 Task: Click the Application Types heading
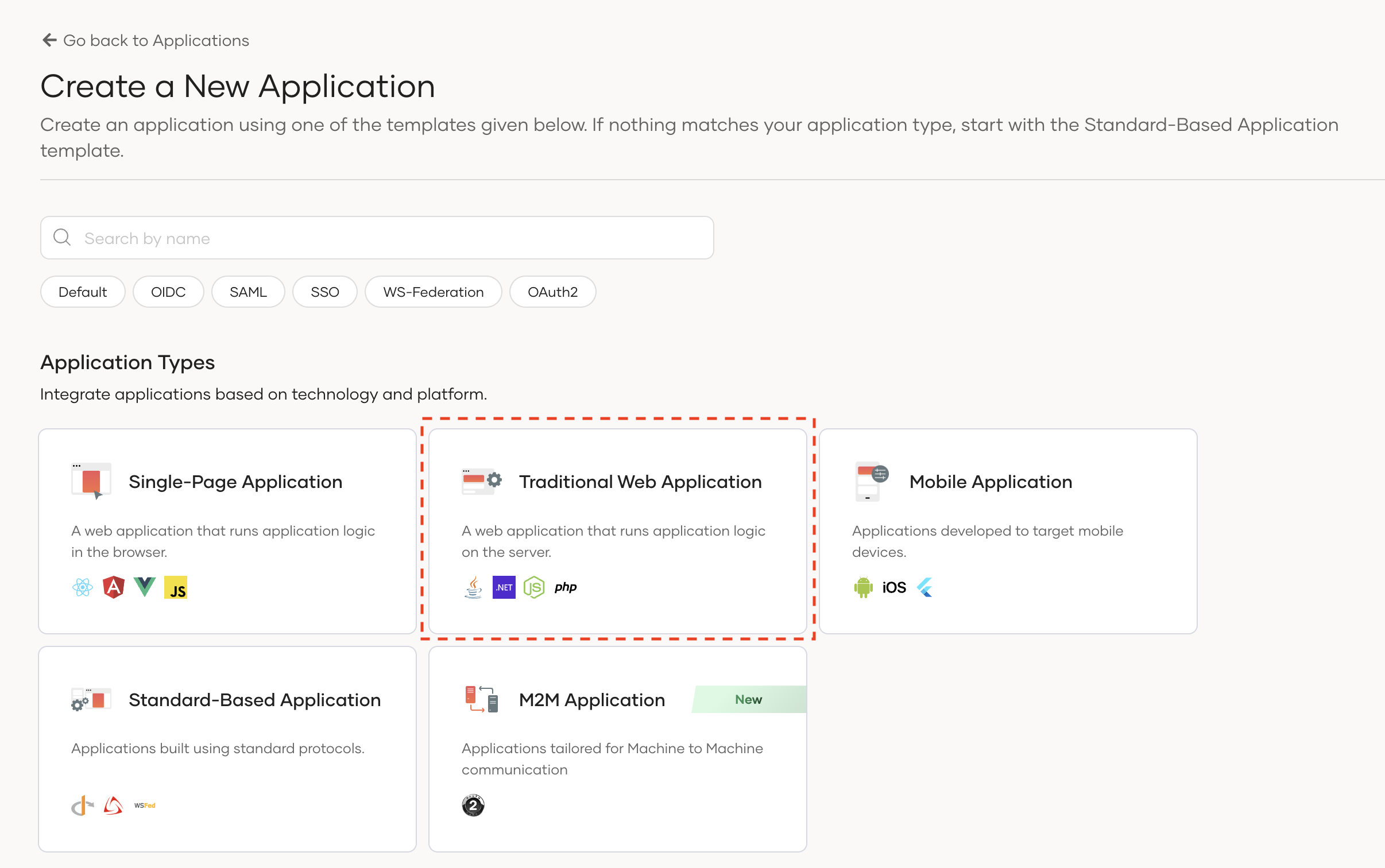click(127, 362)
